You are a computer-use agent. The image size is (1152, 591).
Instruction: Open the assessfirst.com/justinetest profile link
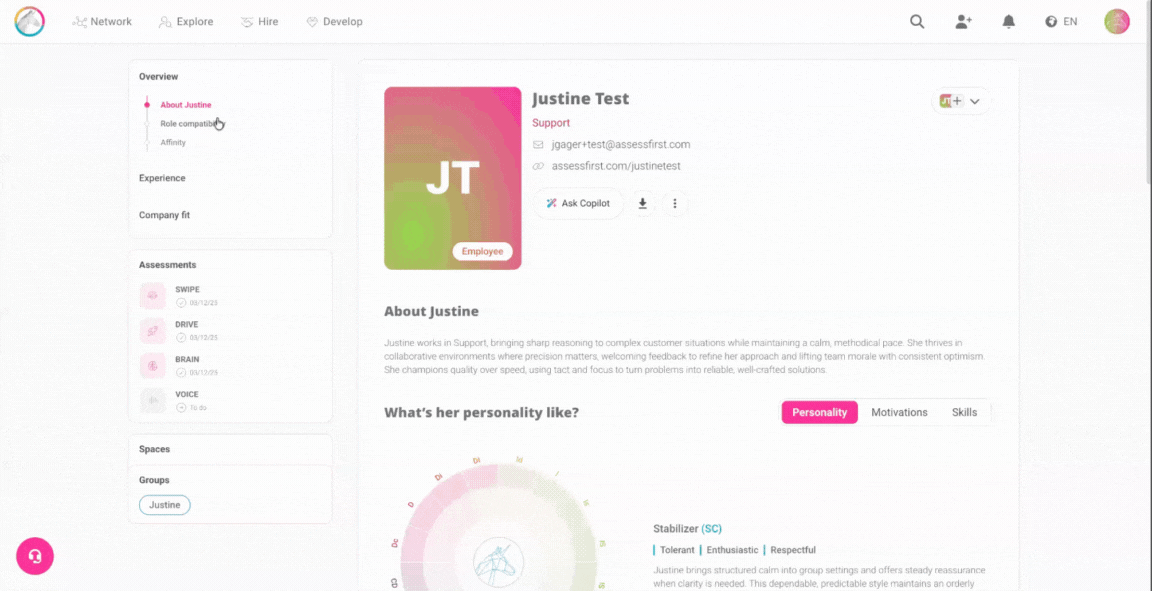tap(616, 166)
